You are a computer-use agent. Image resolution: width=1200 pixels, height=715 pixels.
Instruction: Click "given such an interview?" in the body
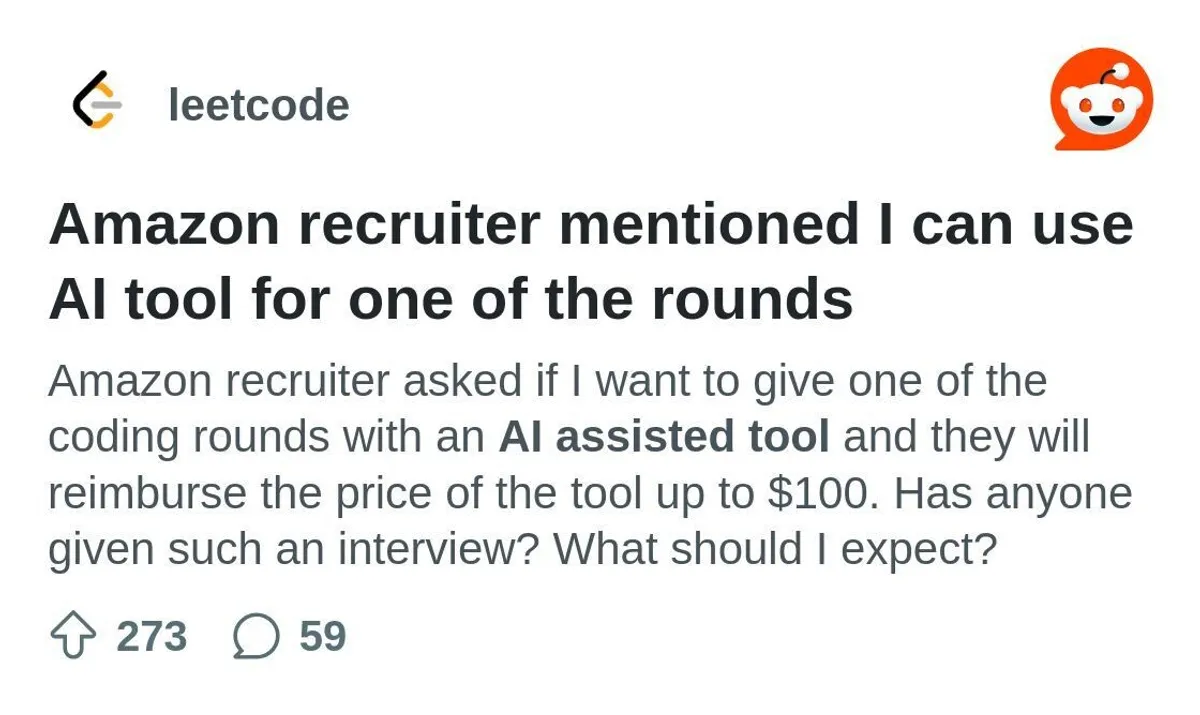295,549
